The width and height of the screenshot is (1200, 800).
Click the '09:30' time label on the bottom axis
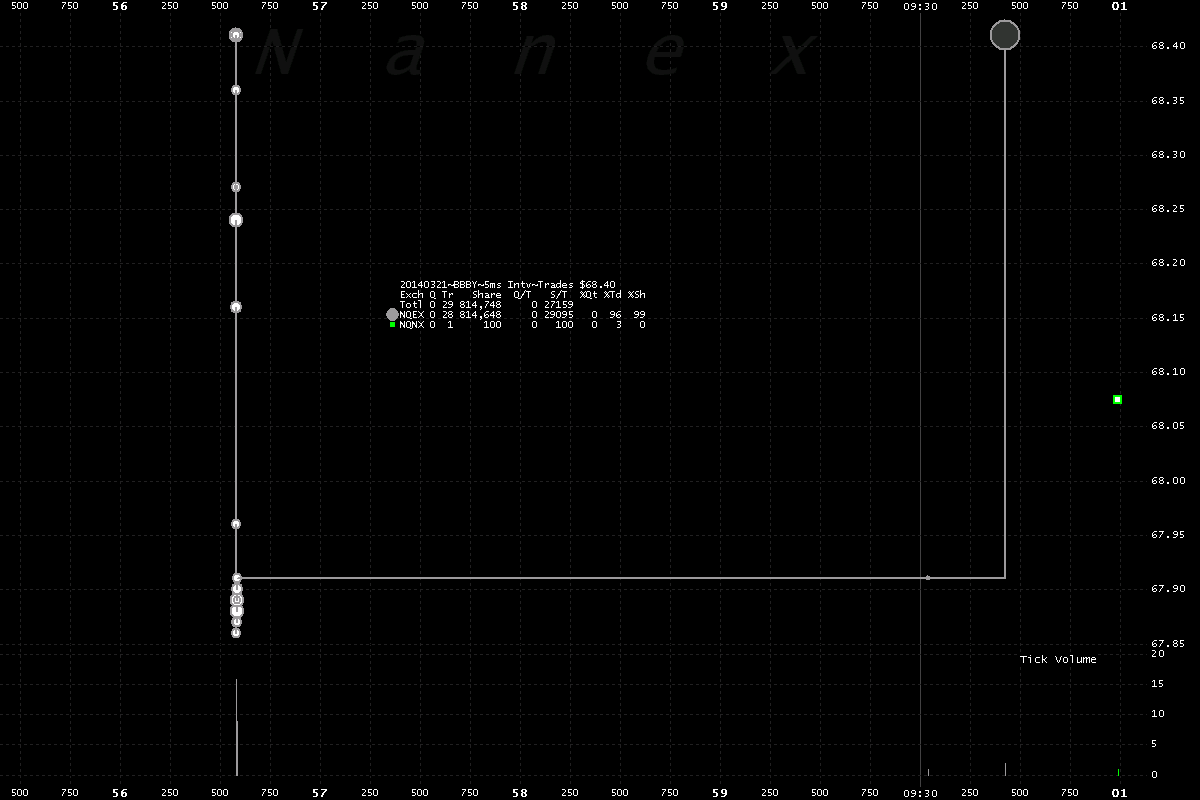(920, 793)
